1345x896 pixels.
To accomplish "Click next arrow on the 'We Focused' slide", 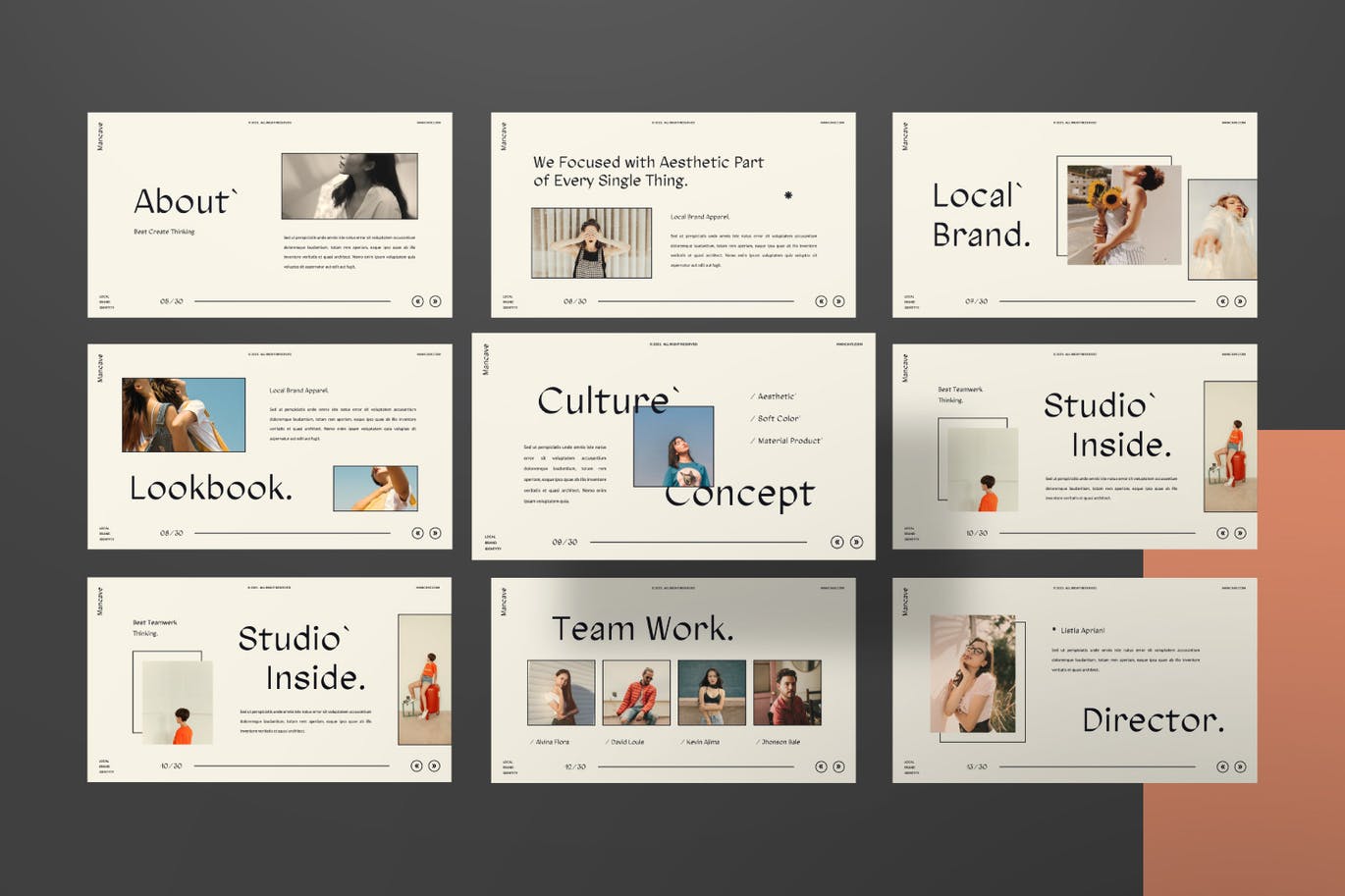I will 838,301.
